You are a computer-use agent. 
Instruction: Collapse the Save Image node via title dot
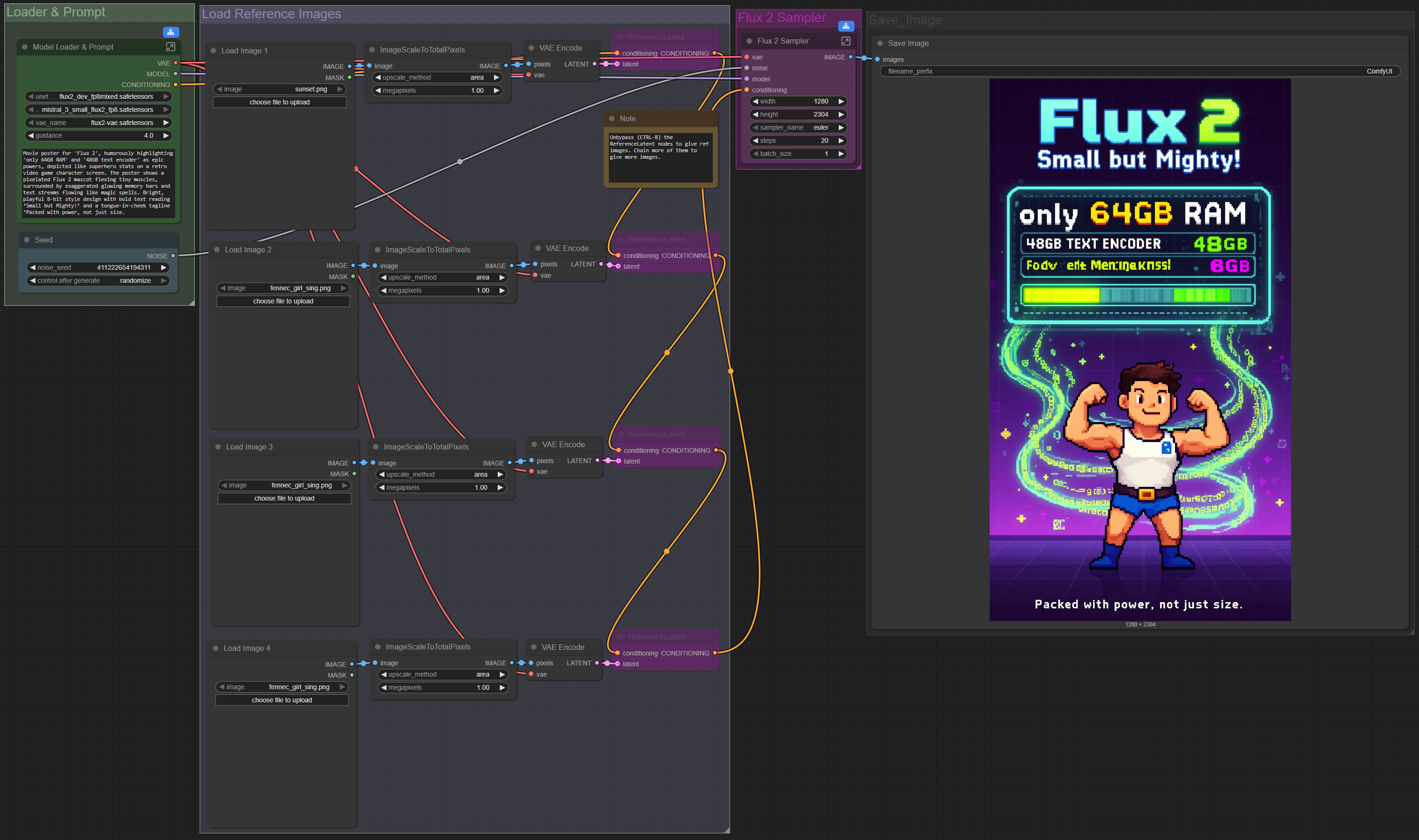(x=880, y=43)
